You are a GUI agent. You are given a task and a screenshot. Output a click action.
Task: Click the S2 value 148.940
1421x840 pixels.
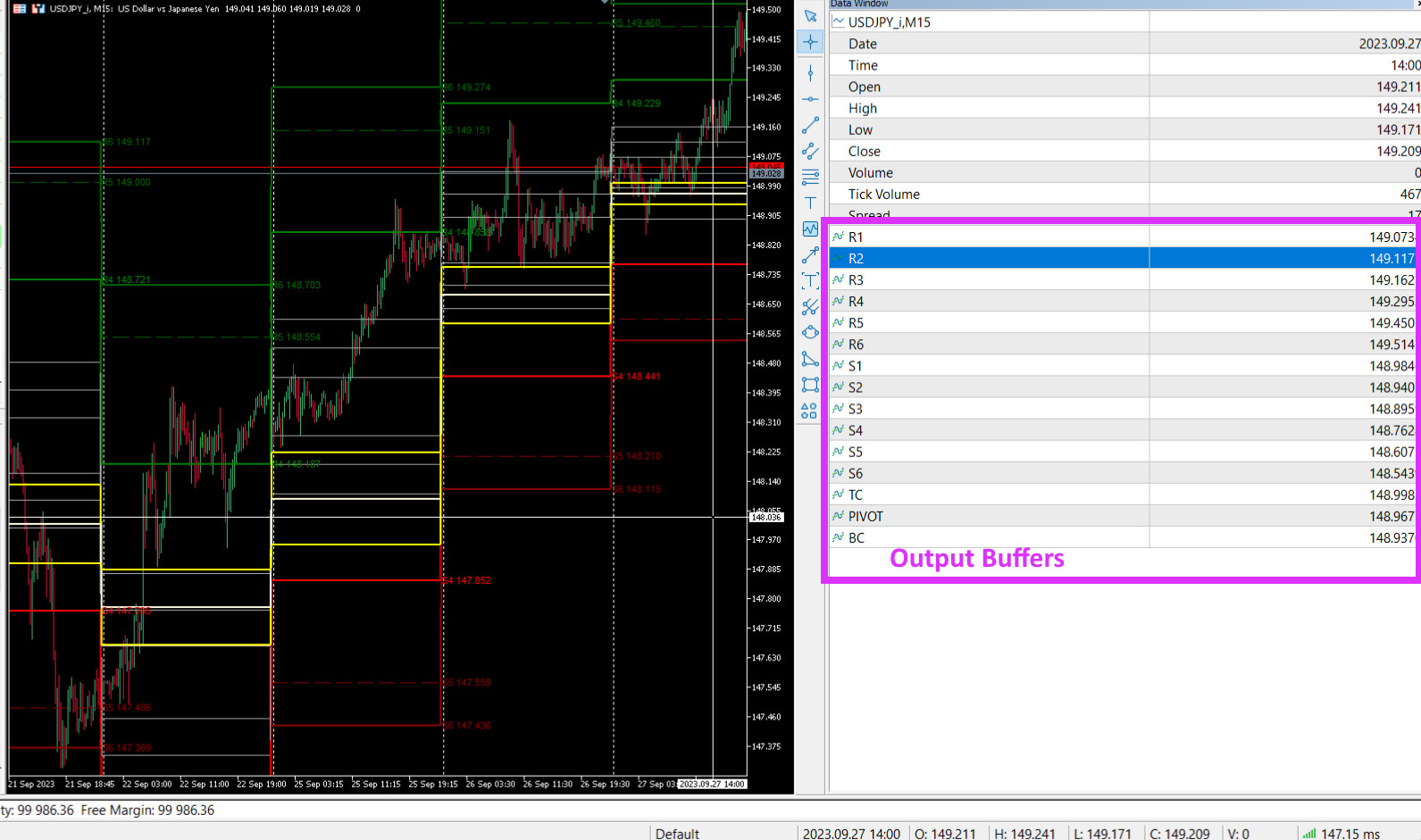click(1392, 387)
